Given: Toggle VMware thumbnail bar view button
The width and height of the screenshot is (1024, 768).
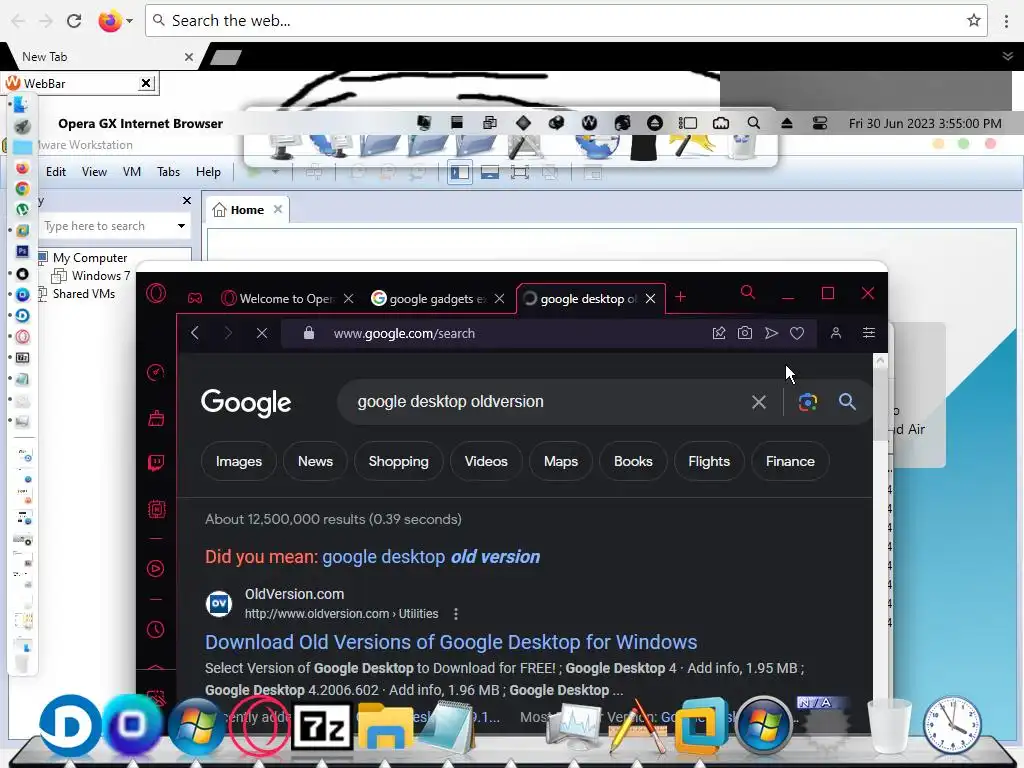Looking at the screenshot, I should click(490, 172).
